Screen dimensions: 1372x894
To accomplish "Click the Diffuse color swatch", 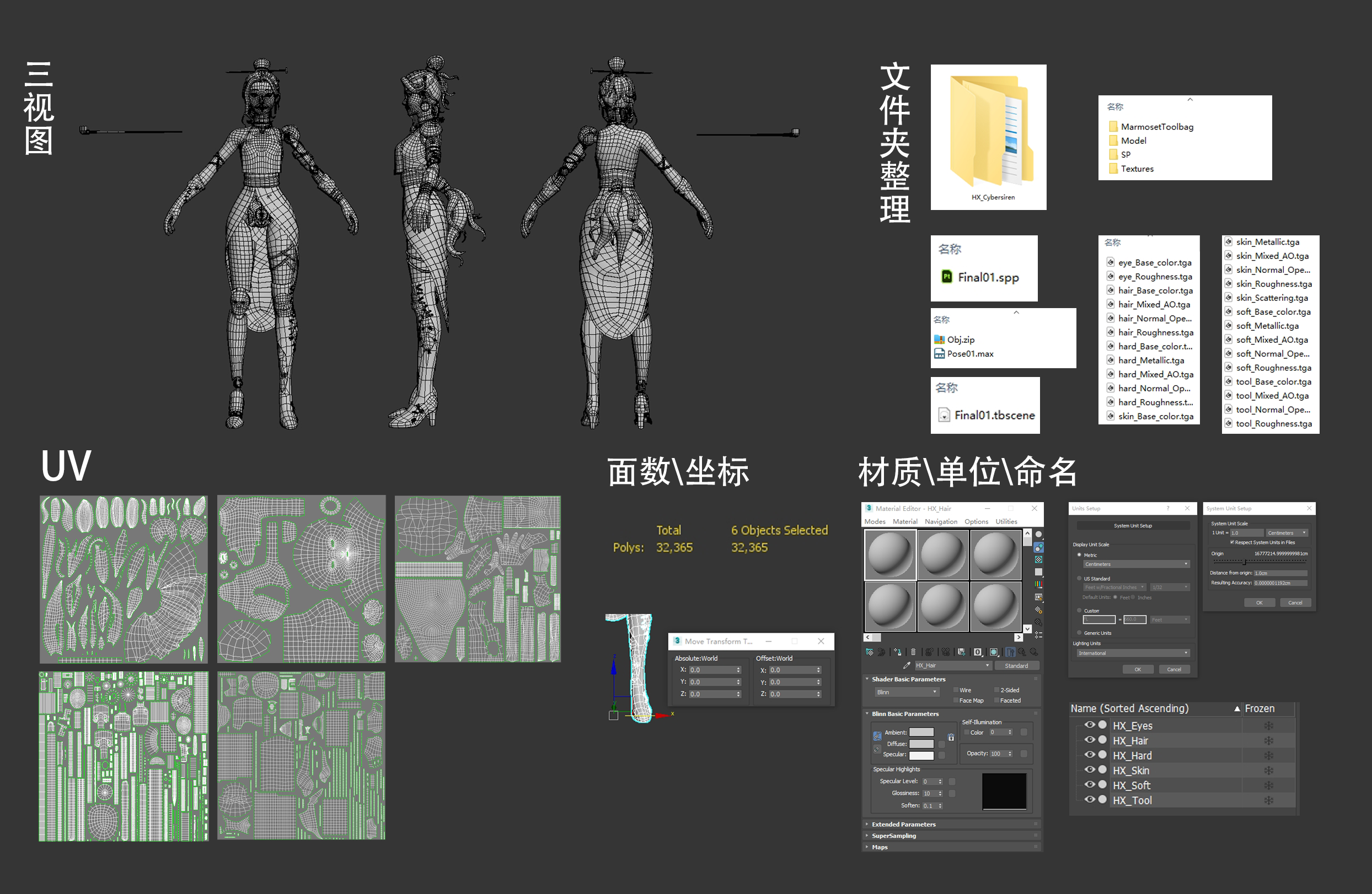I will (921, 744).
